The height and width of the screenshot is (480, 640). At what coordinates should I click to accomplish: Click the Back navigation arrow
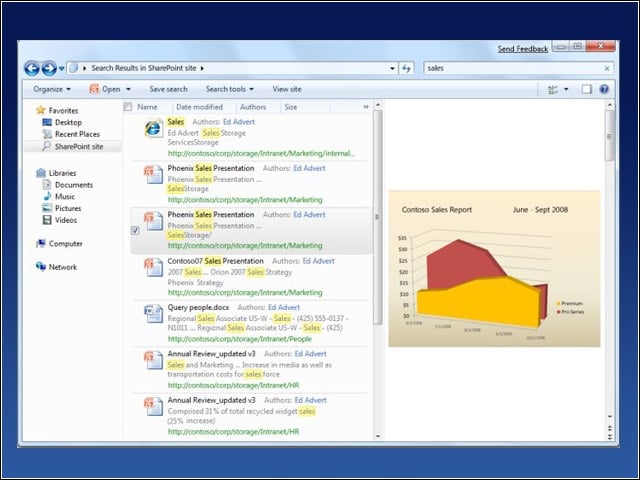[31, 68]
